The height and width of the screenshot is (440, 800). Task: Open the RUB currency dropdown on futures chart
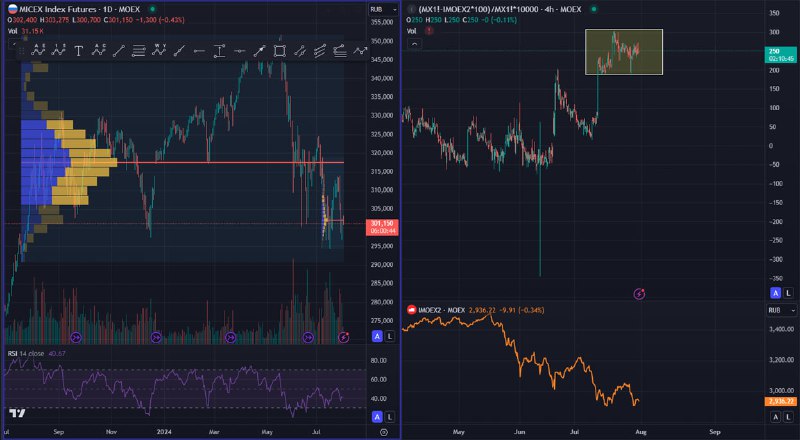tap(383, 9)
